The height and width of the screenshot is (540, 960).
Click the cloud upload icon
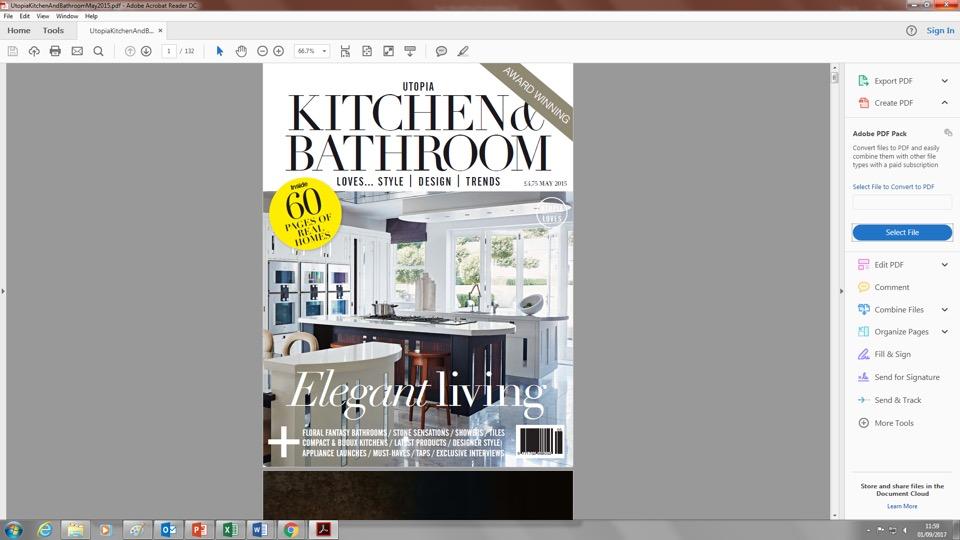coord(34,51)
